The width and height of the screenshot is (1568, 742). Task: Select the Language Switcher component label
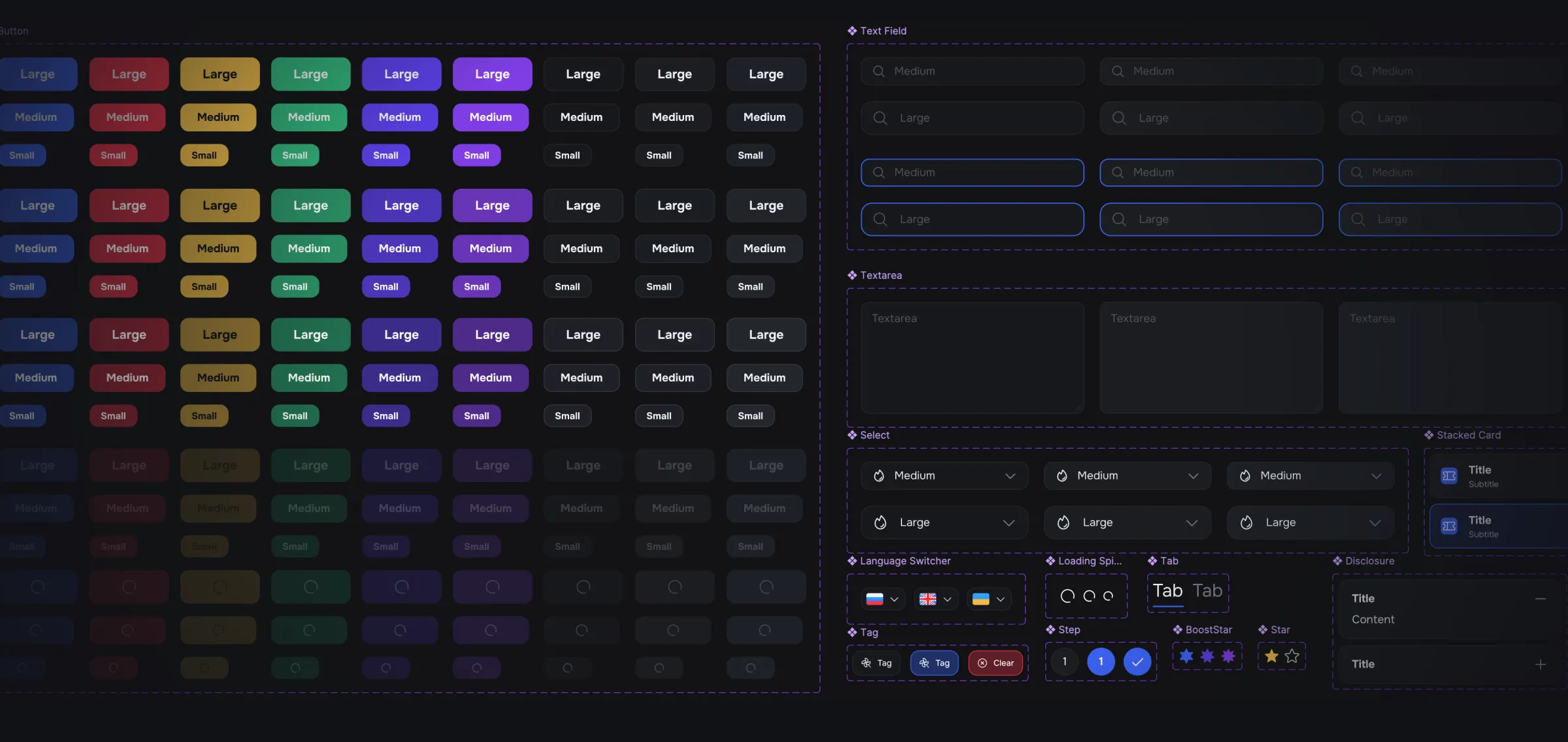pos(905,561)
